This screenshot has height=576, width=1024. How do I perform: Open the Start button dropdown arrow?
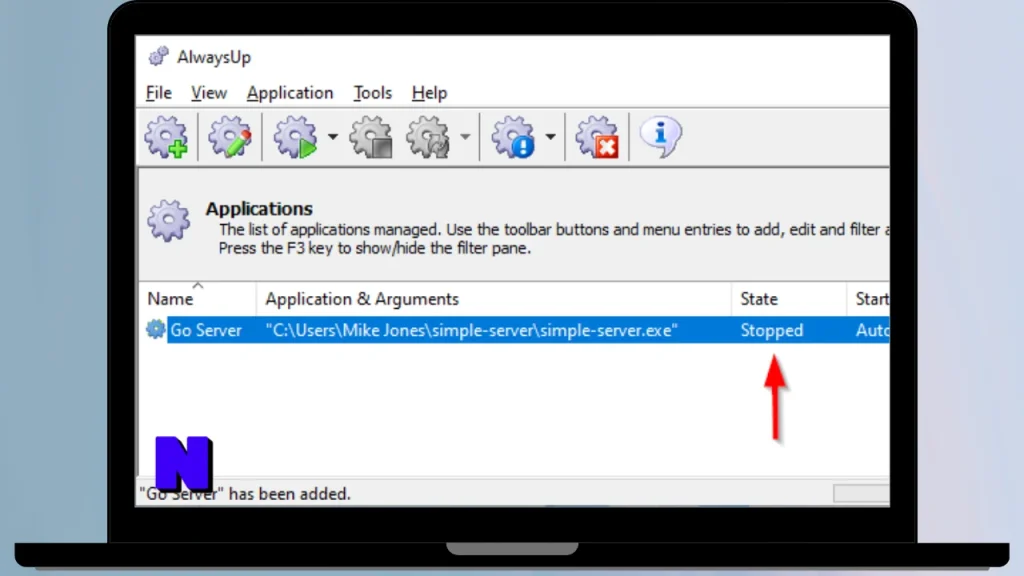[333, 137]
